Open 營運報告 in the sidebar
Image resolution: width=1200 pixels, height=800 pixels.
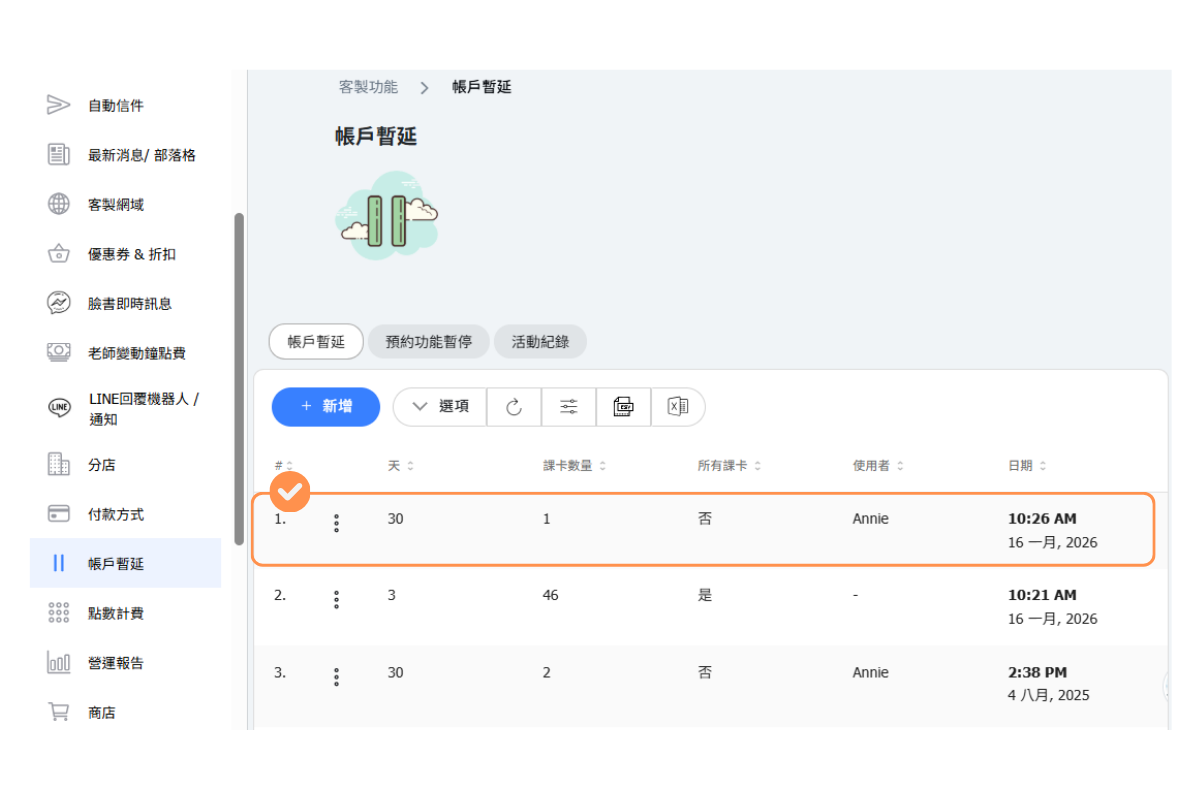(x=115, y=663)
